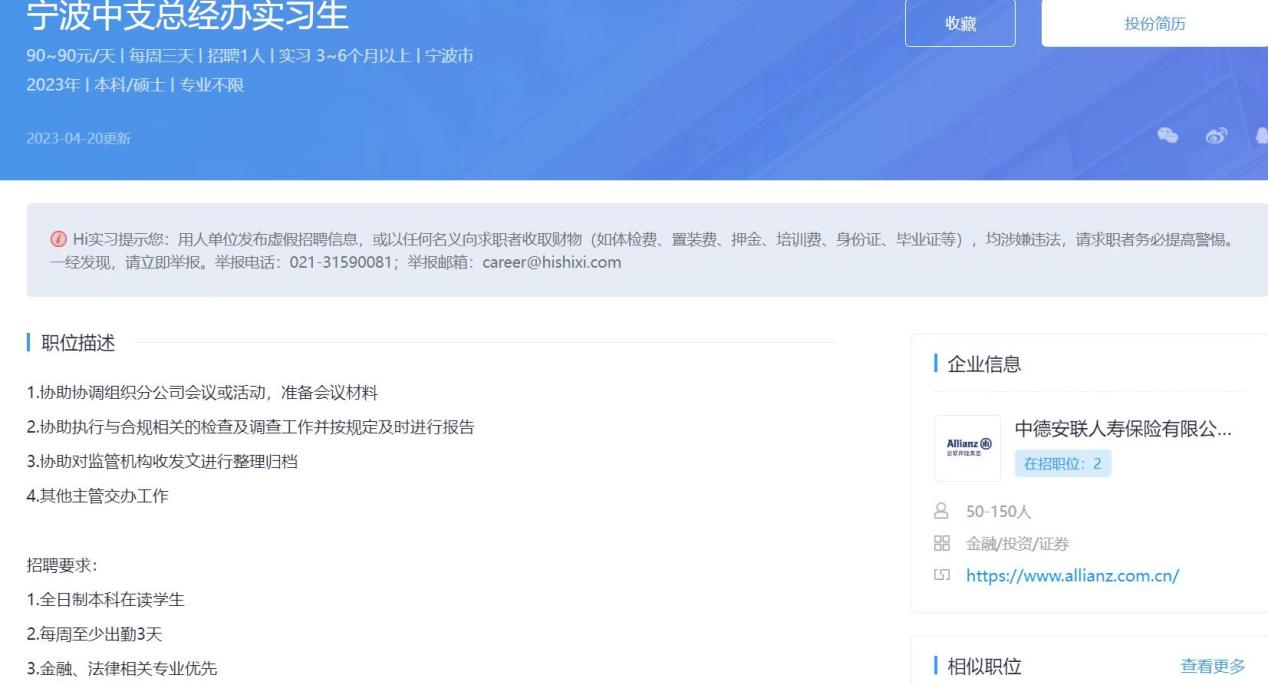Open the https://www.allianz.com.cn/ link
Image resolution: width=1268 pixels, height=685 pixels.
click(1072, 576)
